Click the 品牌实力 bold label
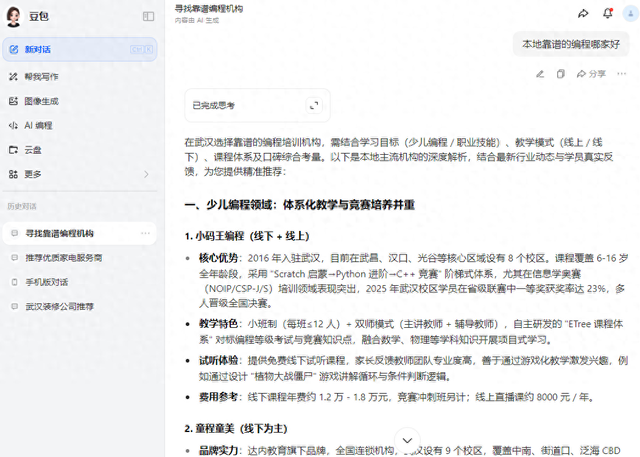This screenshot has height=457, width=640. (218, 450)
